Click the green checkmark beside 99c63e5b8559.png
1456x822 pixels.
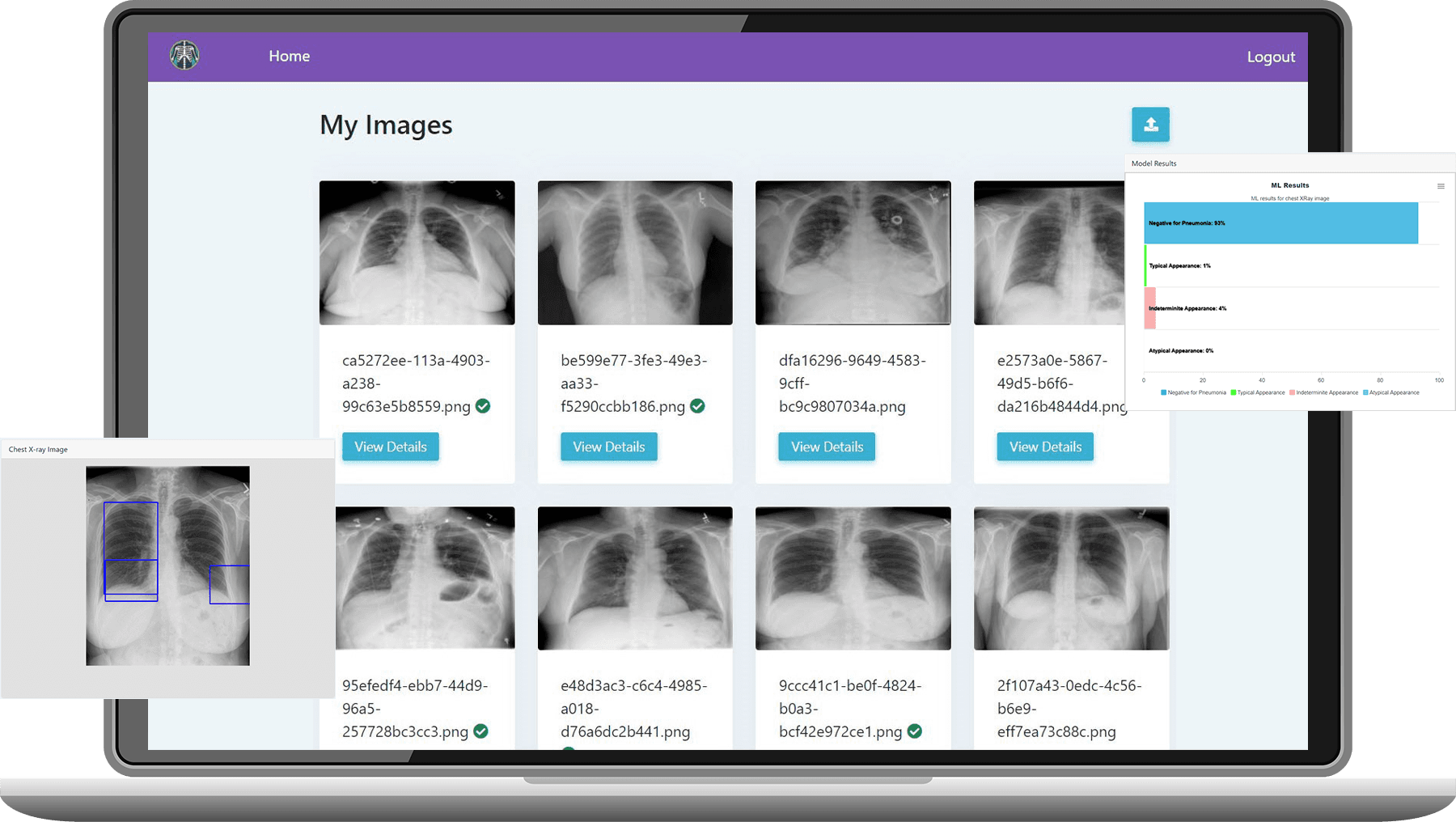point(483,406)
